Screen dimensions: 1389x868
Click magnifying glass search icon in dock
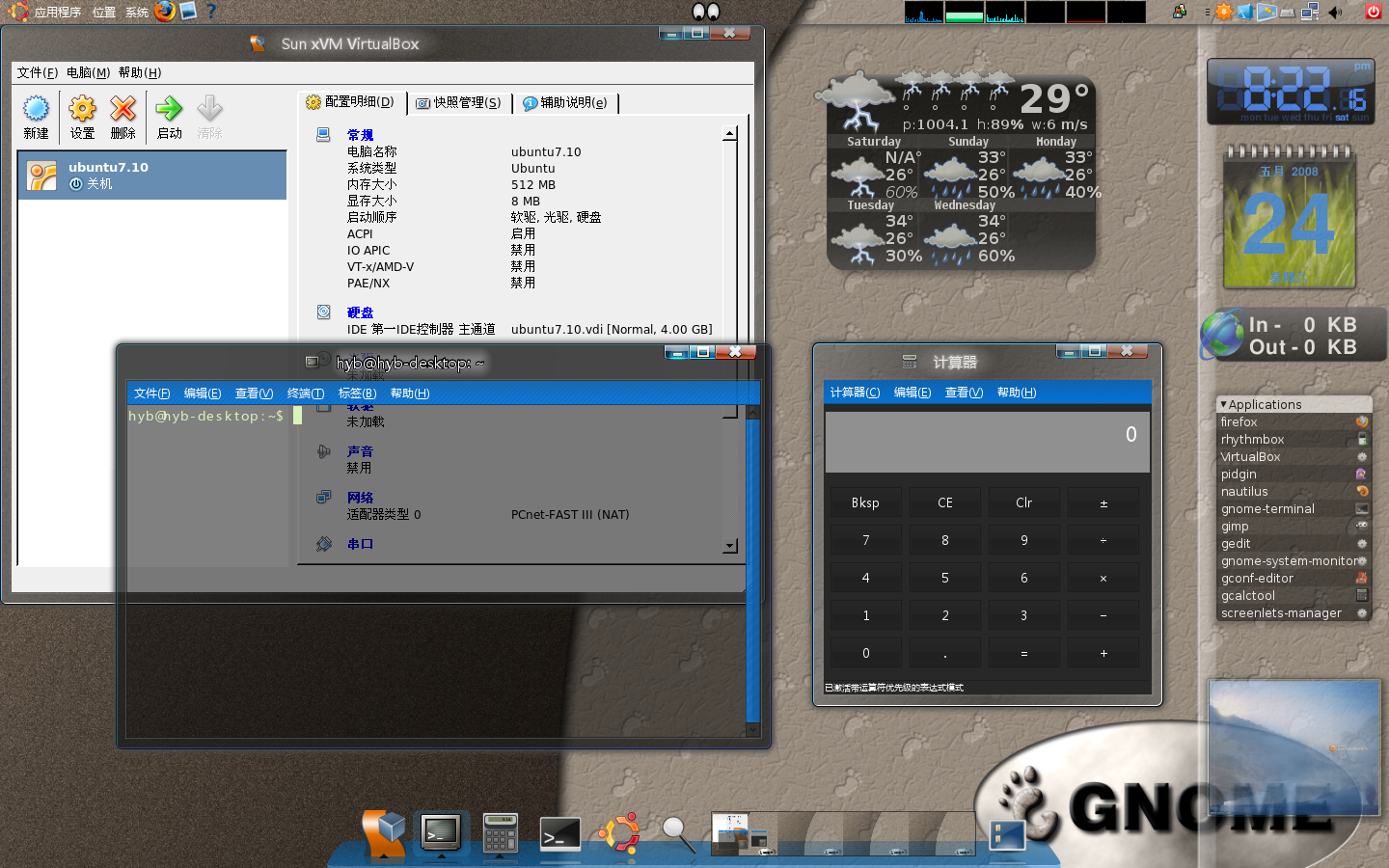pos(678,833)
